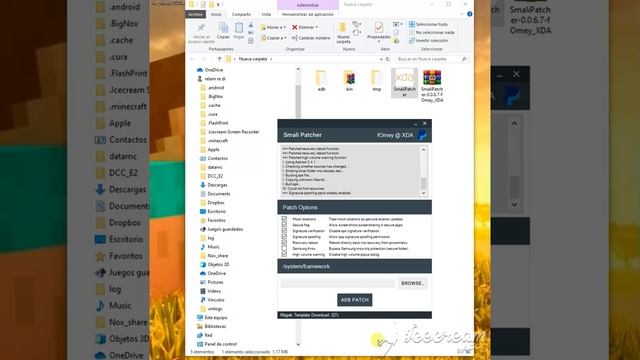Select the adb folder icon

tap(321, 78)
